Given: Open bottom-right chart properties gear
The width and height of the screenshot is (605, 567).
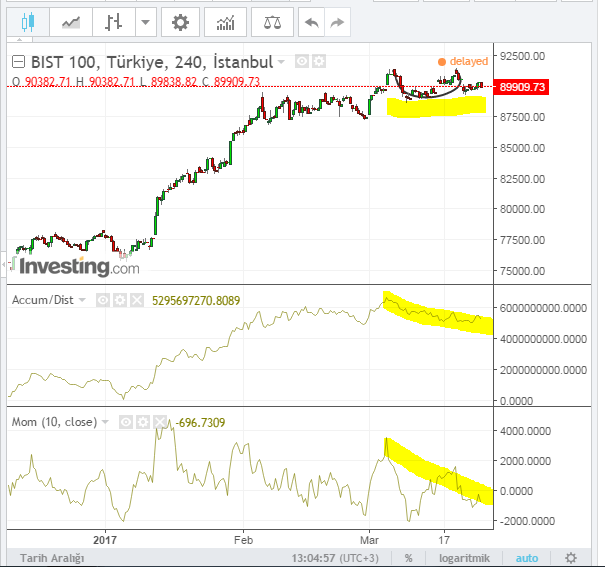Looking at the screenshot, I should [571, 558].
